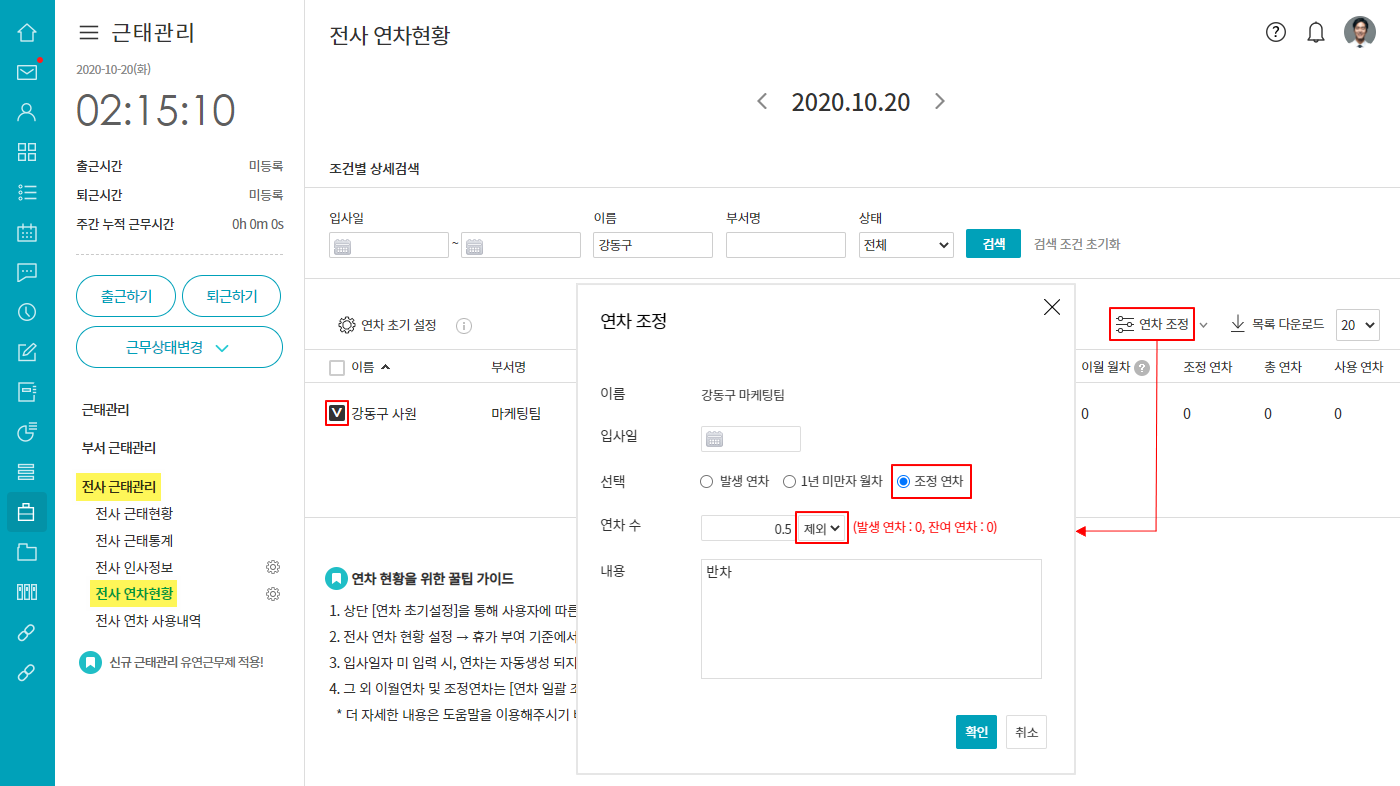Open the 제외 dropdown for 연차 수
This screenshot has width=1400, height=786.
click(821, 528)
